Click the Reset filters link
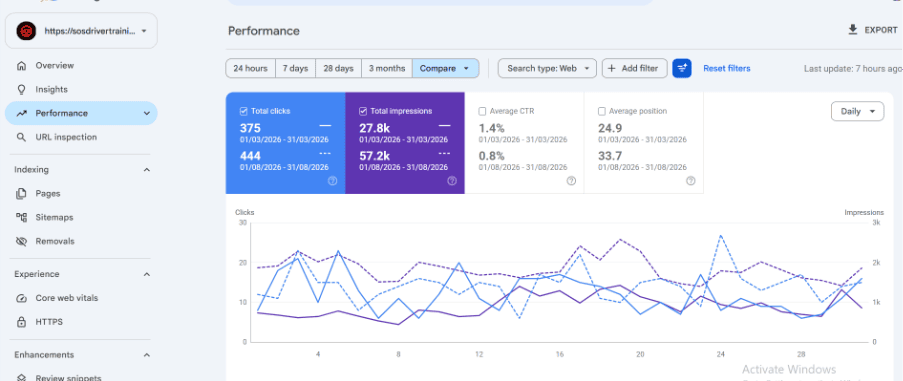Viewport: 903px width, 381px height. point(727,68)
